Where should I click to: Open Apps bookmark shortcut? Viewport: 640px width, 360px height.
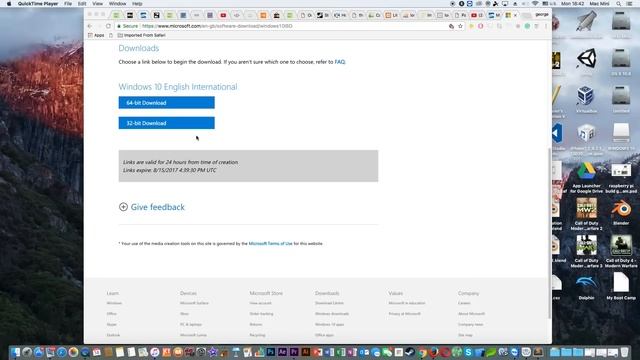[96, 36]
